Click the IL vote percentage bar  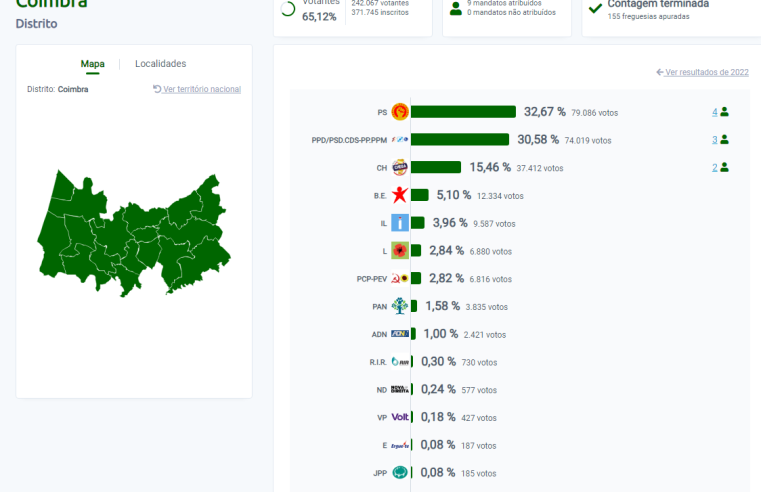click(x=418, y=223)
